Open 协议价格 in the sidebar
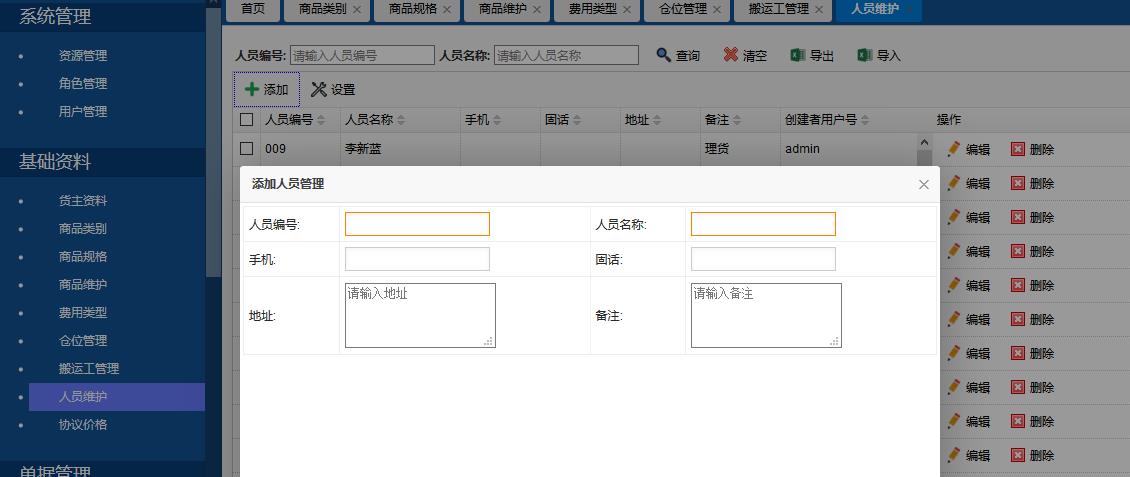 pyautogui.click(x=83, y=424)
